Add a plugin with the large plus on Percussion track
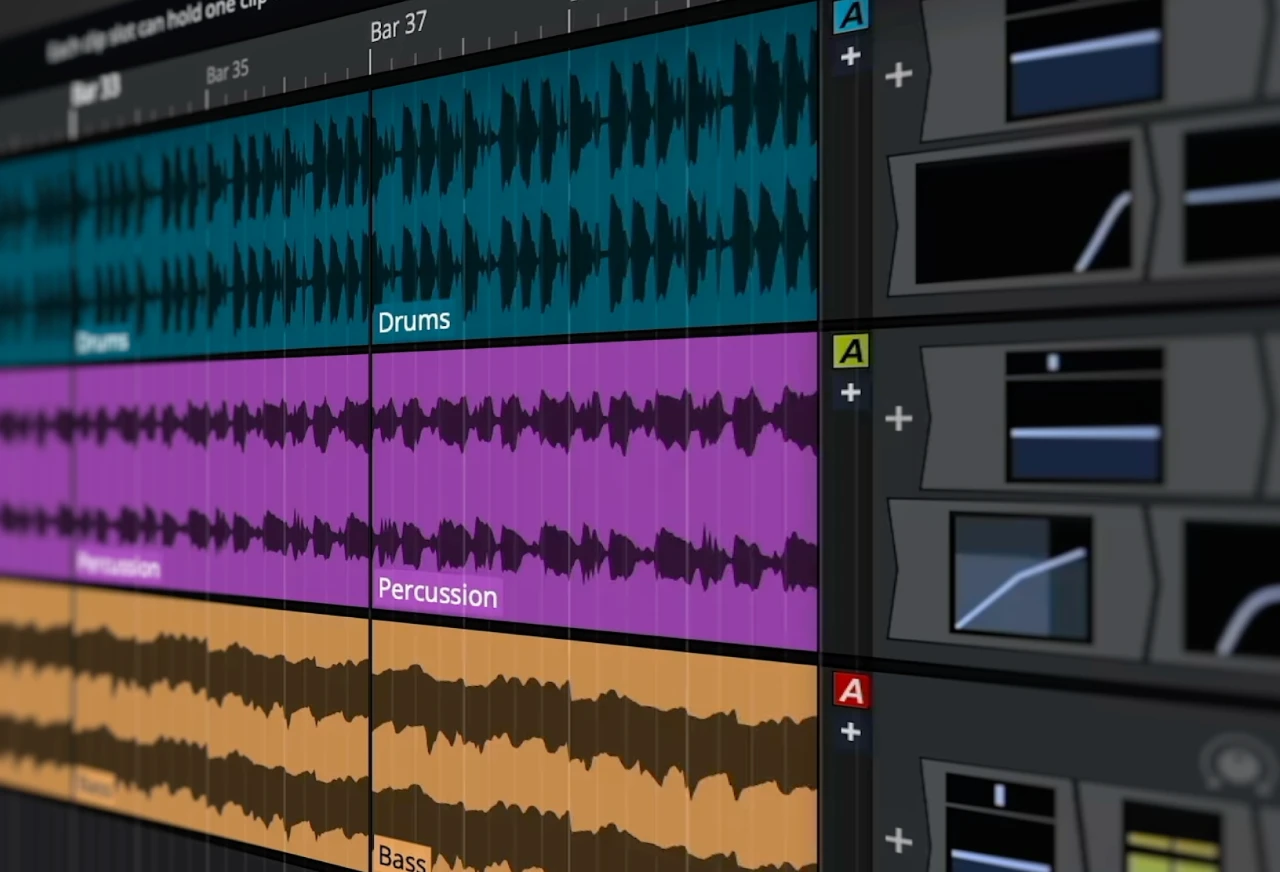Image resolution: width=1280 pixels, height=872 pixels. 899,418
